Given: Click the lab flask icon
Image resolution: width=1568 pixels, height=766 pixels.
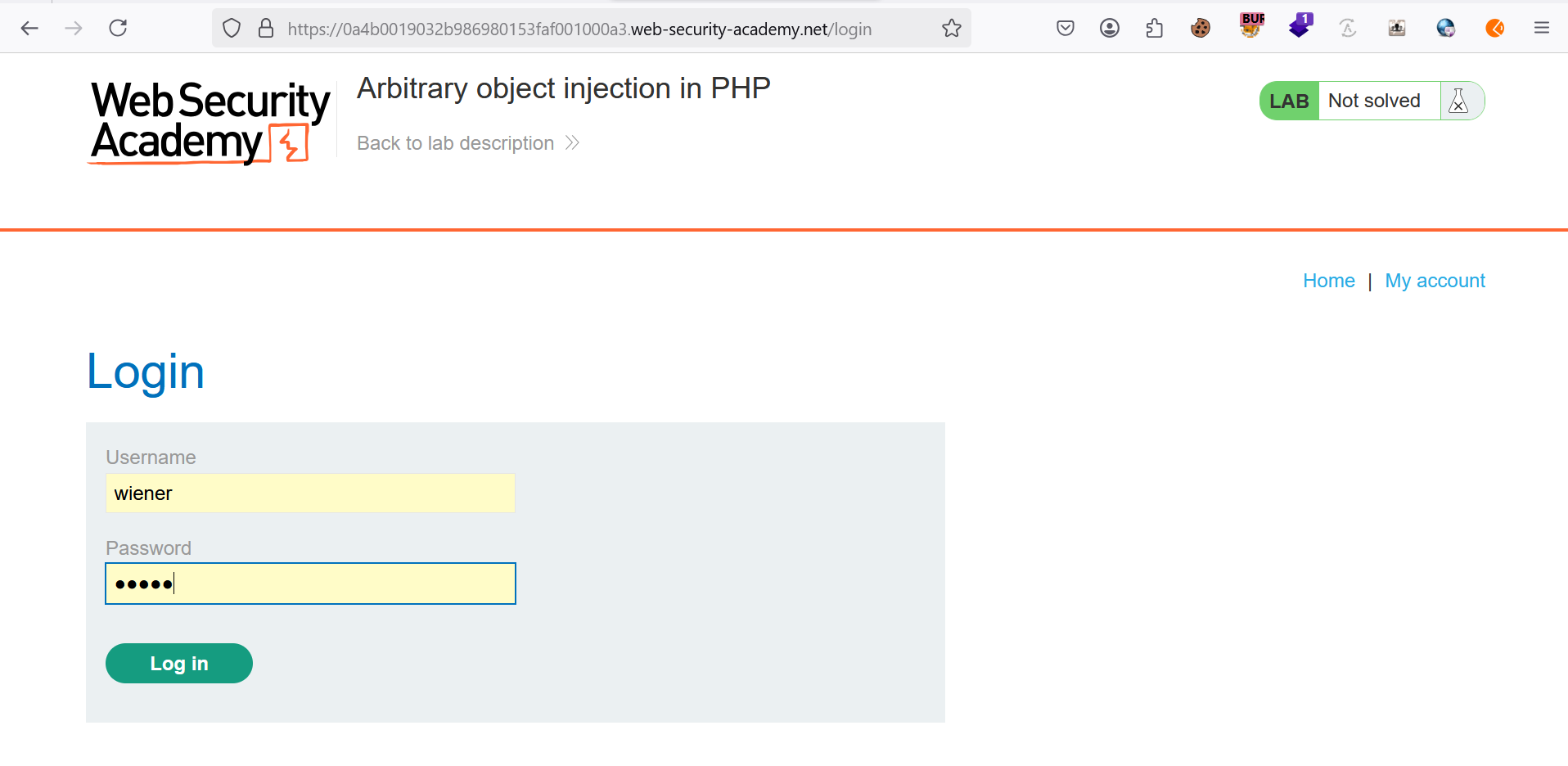Looking at the screenshot, I should click(x=1458, y=101).
